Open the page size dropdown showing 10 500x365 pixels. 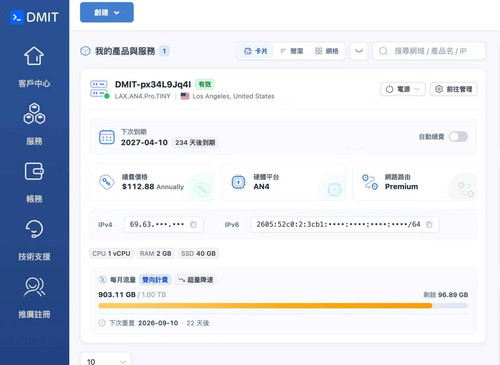[106, 361]
